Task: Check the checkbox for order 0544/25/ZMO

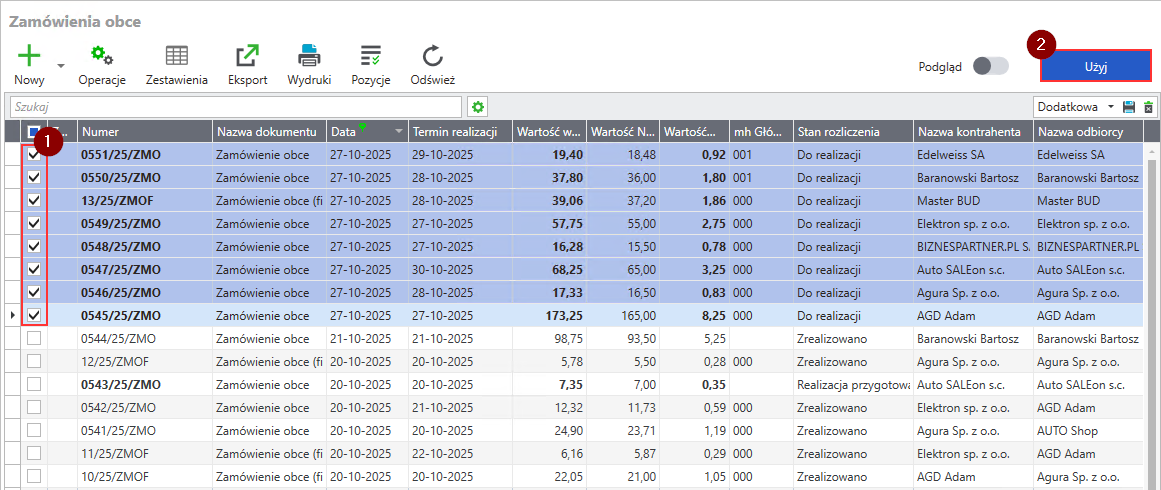Action: point(35,339)
